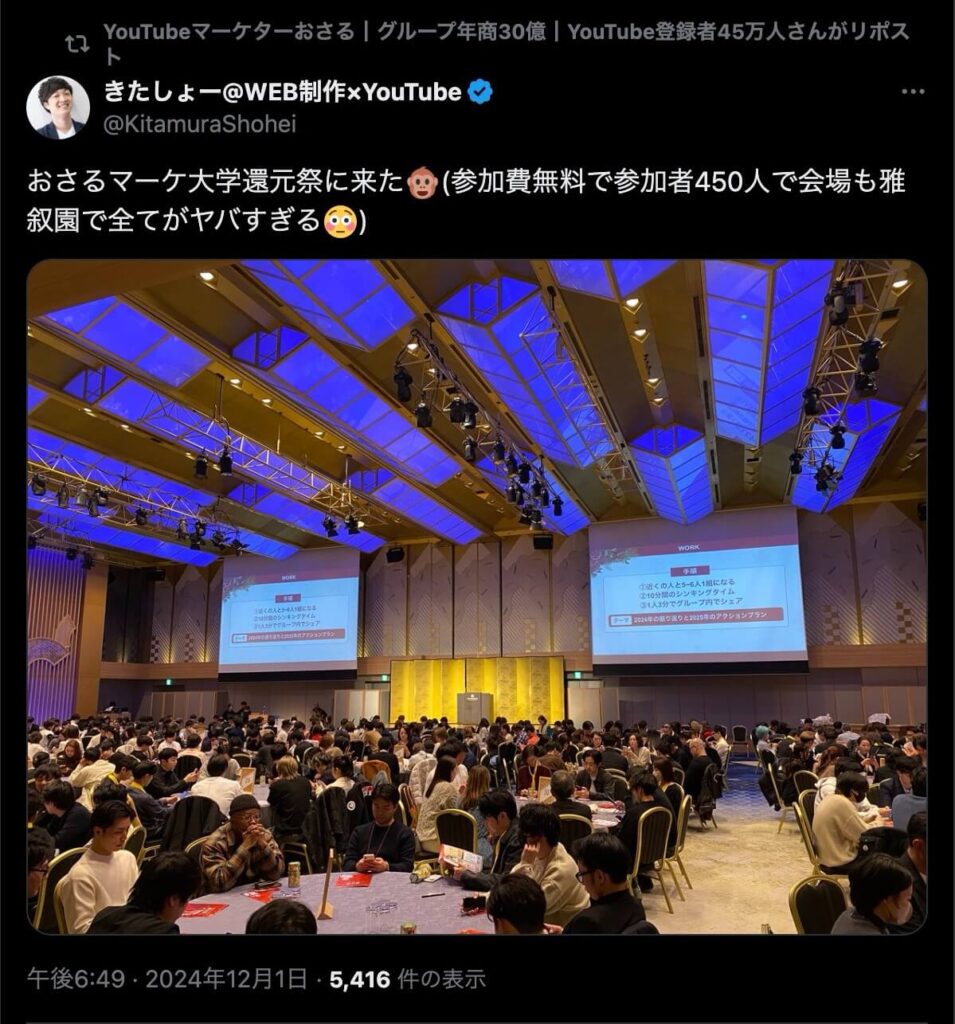Screen dimensions: 955x1024
Task: Open the @KitamuraShohei handle
Action: (200, 123)
